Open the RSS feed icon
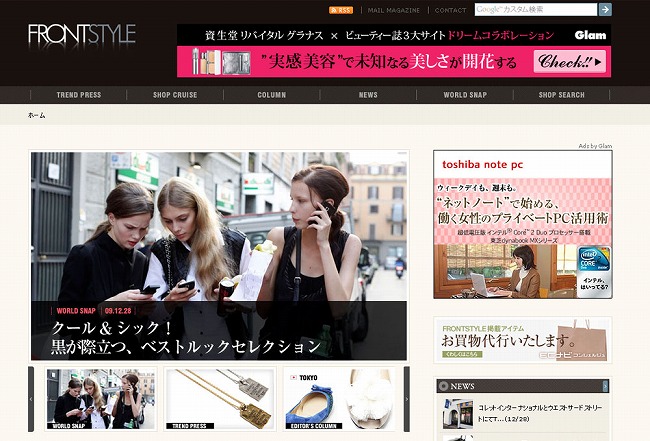650x441 pixels. (x=341, y=10)
